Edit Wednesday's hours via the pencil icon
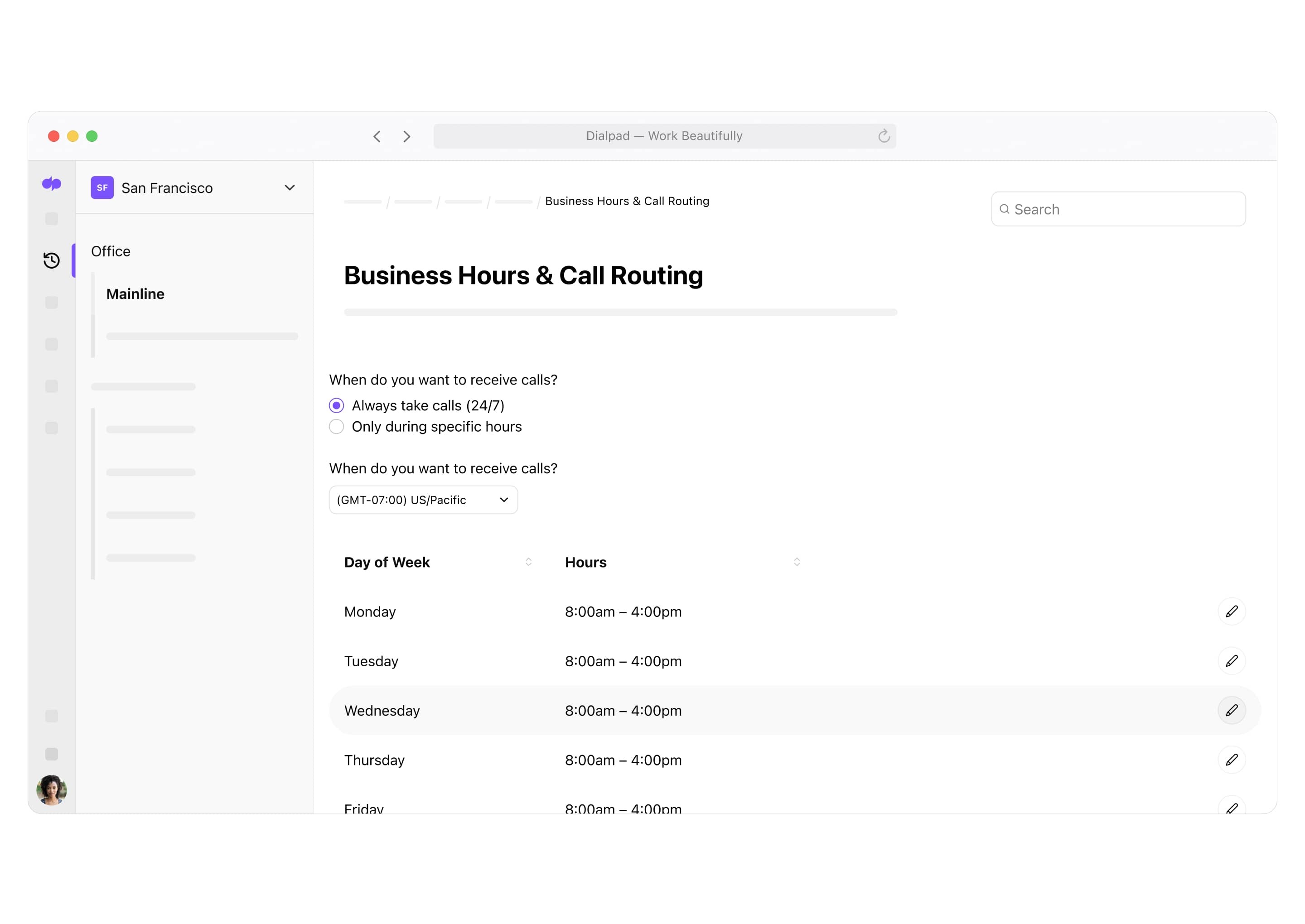 pyautogui.click(x=1232, y=710)
